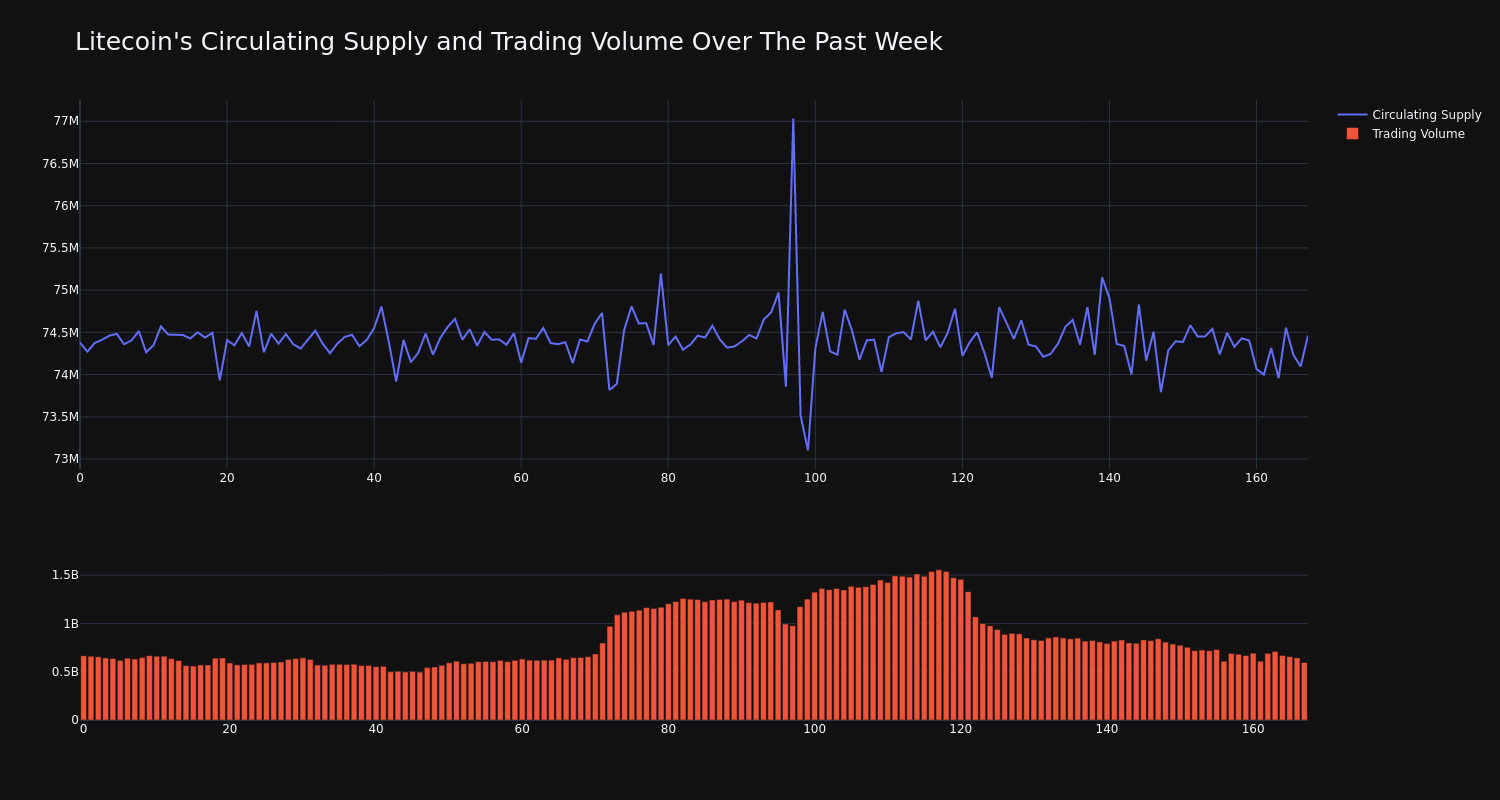Click x-axis tick 100 under supply chart
Viewport: 1500px width, 800px height.
815,478
